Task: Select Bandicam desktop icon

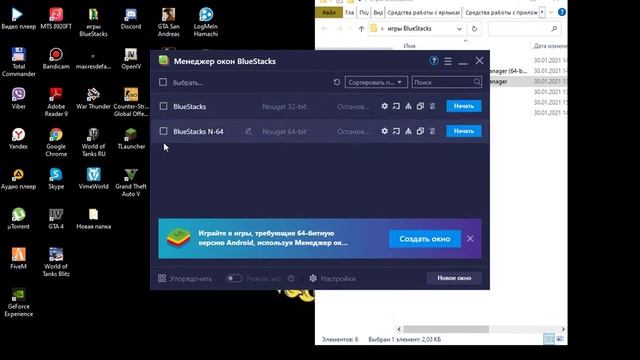Action: pyautogui.click(x=56, y=59)
